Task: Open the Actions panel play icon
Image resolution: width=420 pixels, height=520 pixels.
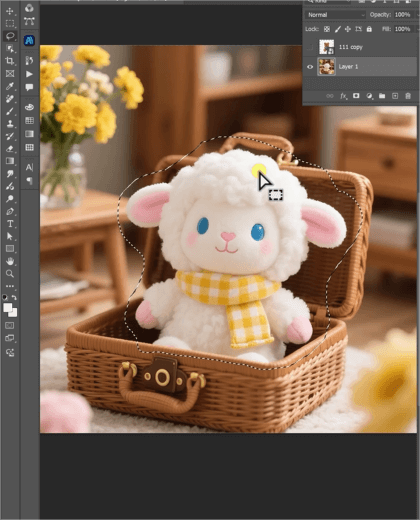Action: tap(29, 74)
